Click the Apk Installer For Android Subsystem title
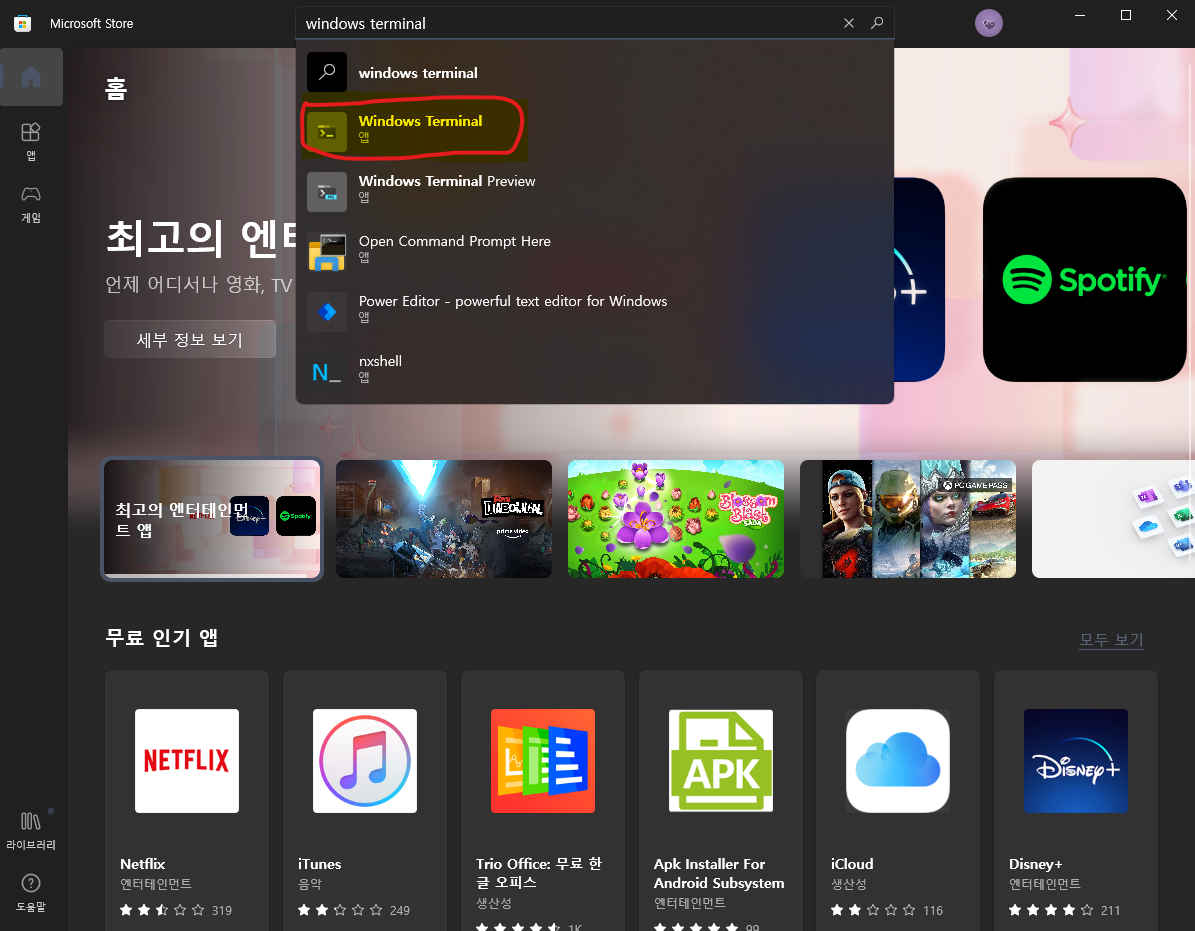This screenshot has width=1195, height=931. [x=719, y=873]
